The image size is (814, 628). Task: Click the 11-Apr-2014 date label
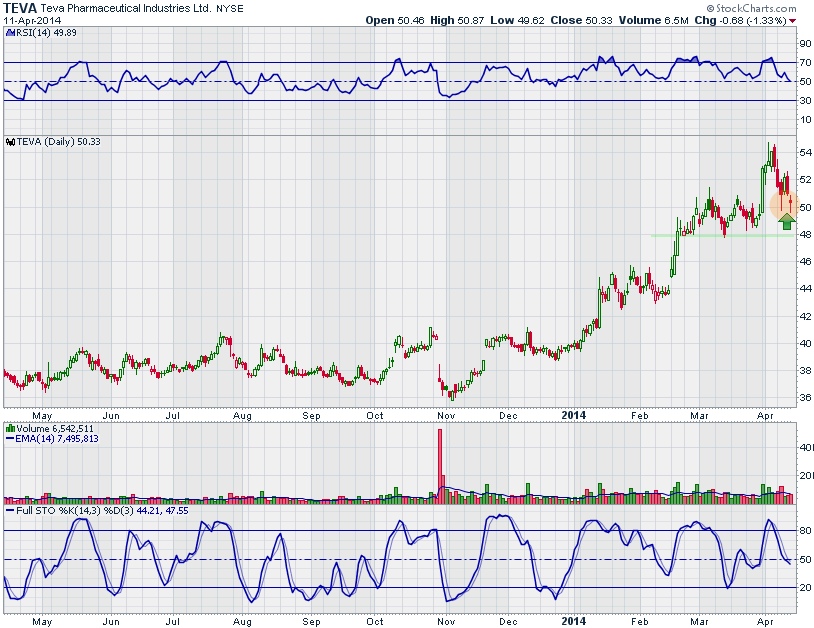point(31,20)
